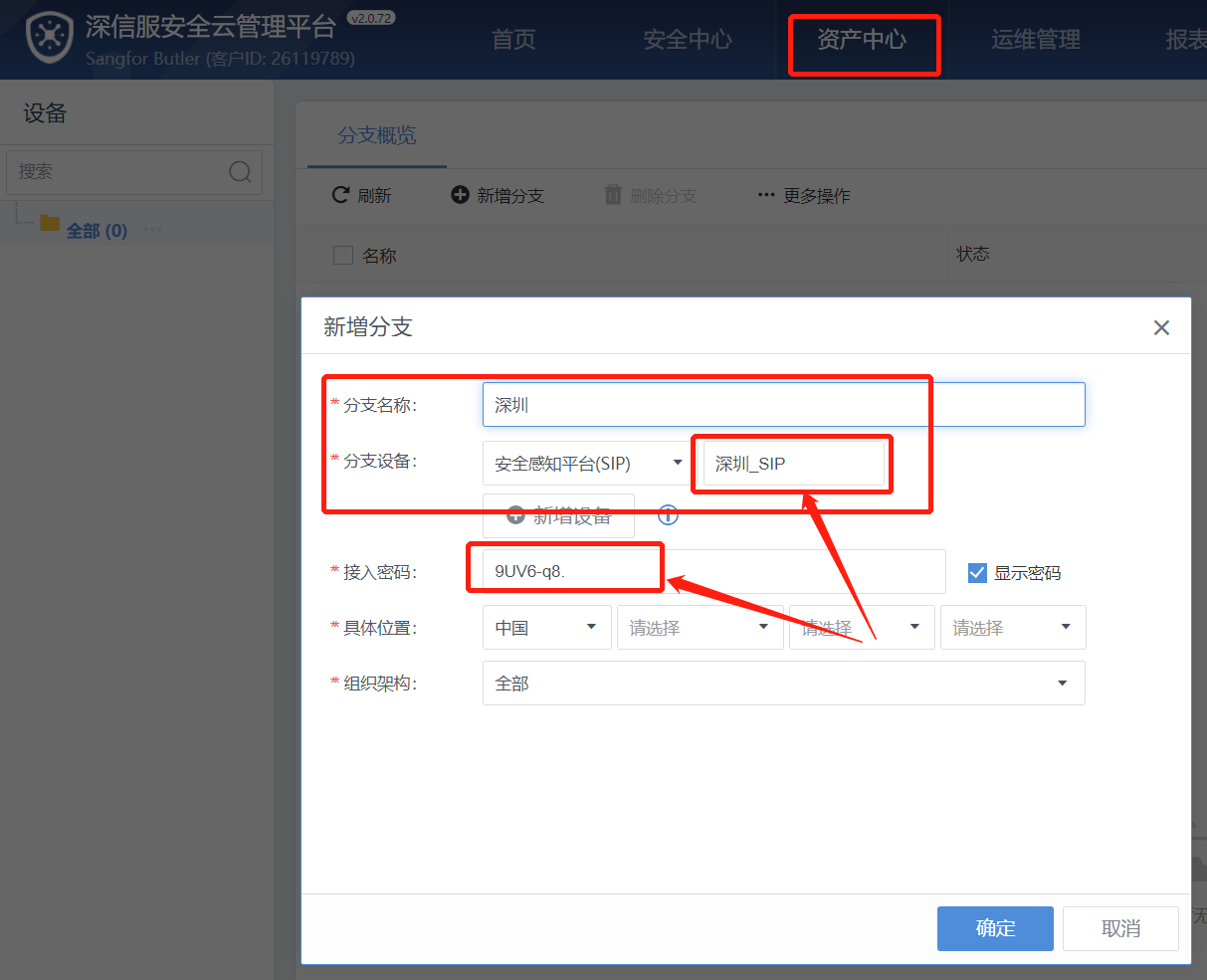Click the info icon beside 新增设备
Screen dimensions: 1207x980
click(668, 515)
